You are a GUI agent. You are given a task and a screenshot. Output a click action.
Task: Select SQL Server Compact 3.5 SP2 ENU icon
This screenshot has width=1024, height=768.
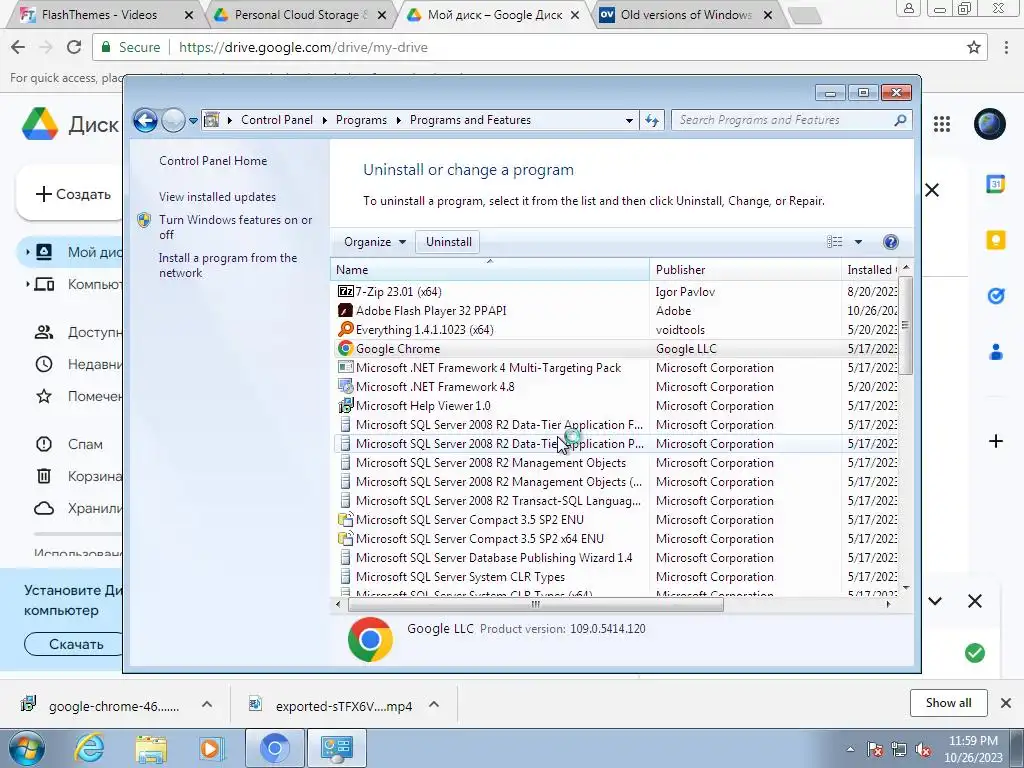coord(345,519)
